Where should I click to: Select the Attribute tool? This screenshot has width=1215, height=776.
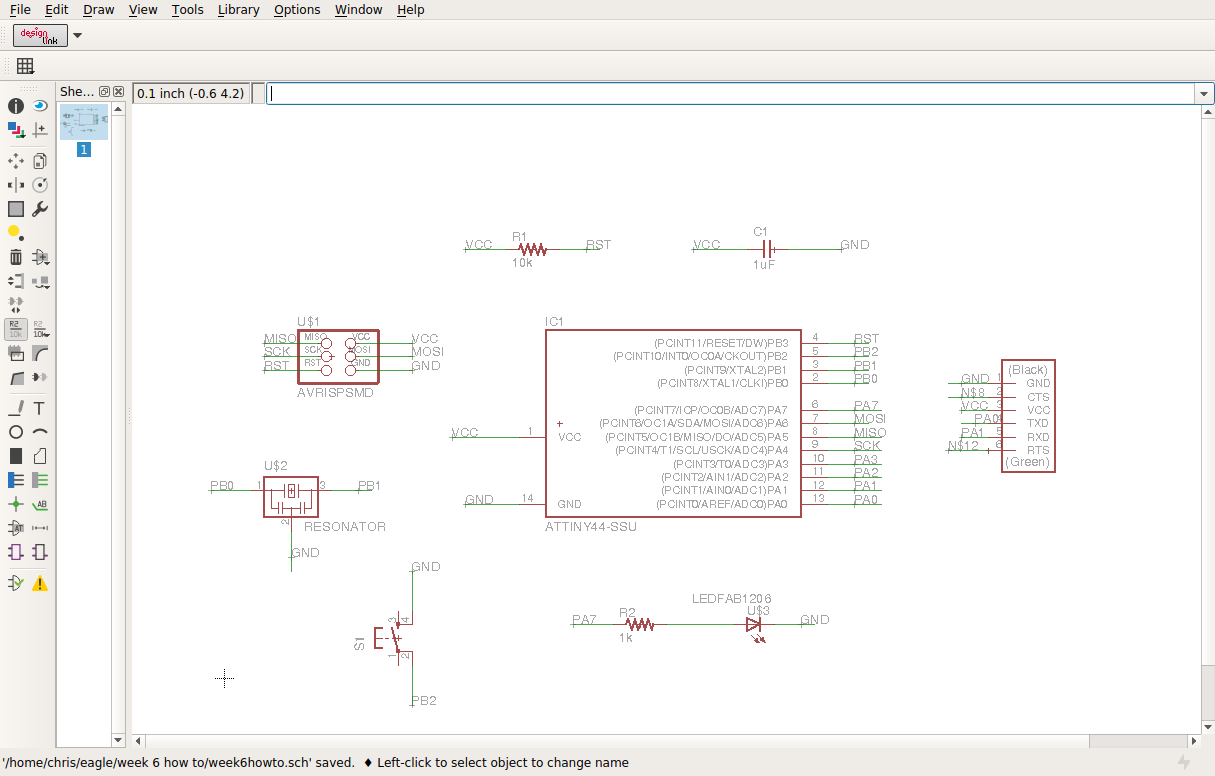(16, 528)
